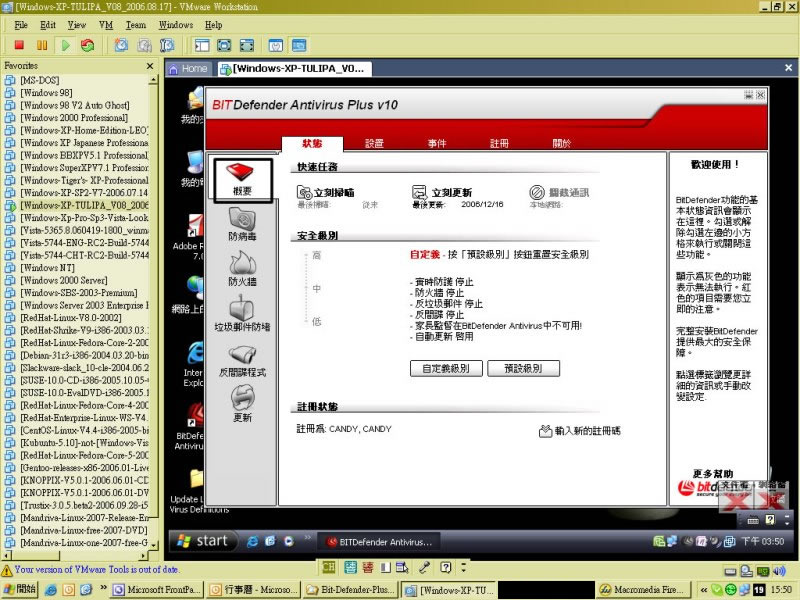Open the Edit menu in VMware Workstation
Viewport: 800px width, 600px height.
48,24
